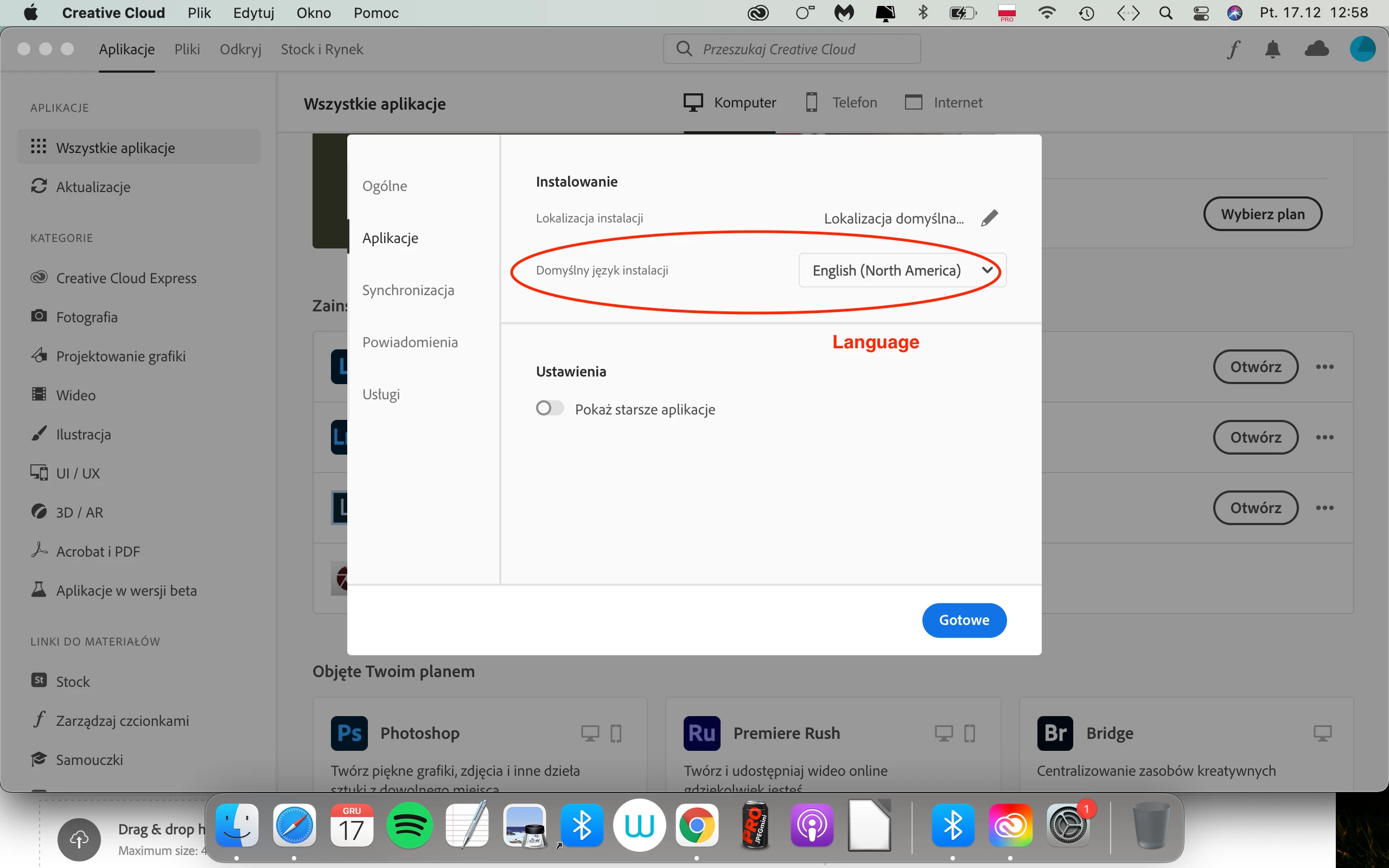
Task: Click the pencil edit icon for install location
Action: click(x=990, y=218)
